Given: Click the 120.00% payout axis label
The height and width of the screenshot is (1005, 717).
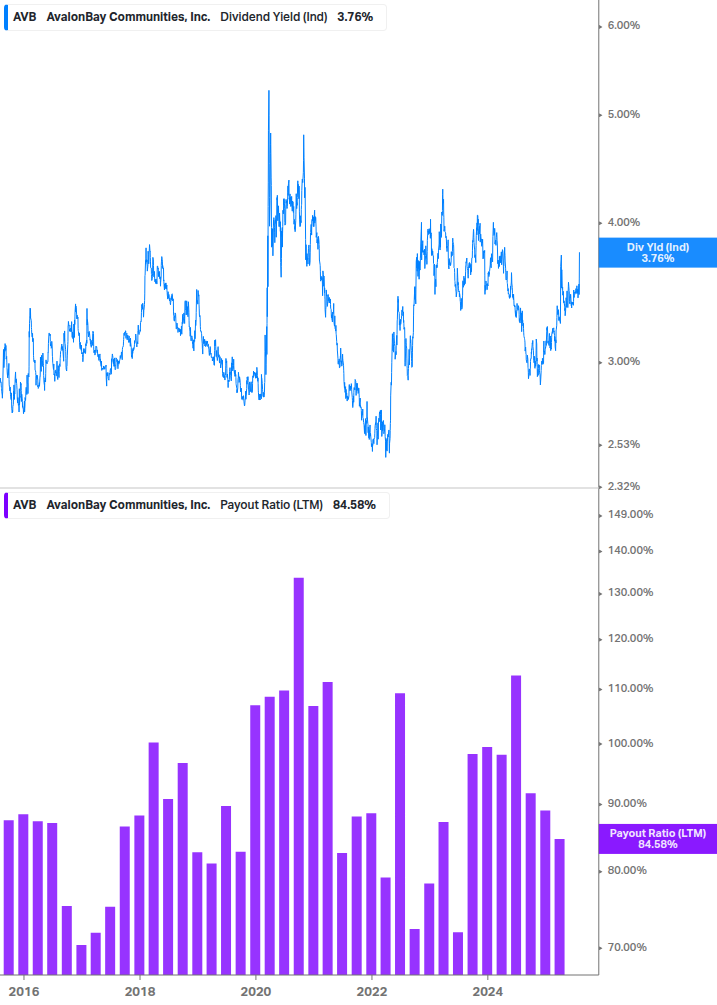Looking at the screenshot, I should click(630, 638).
